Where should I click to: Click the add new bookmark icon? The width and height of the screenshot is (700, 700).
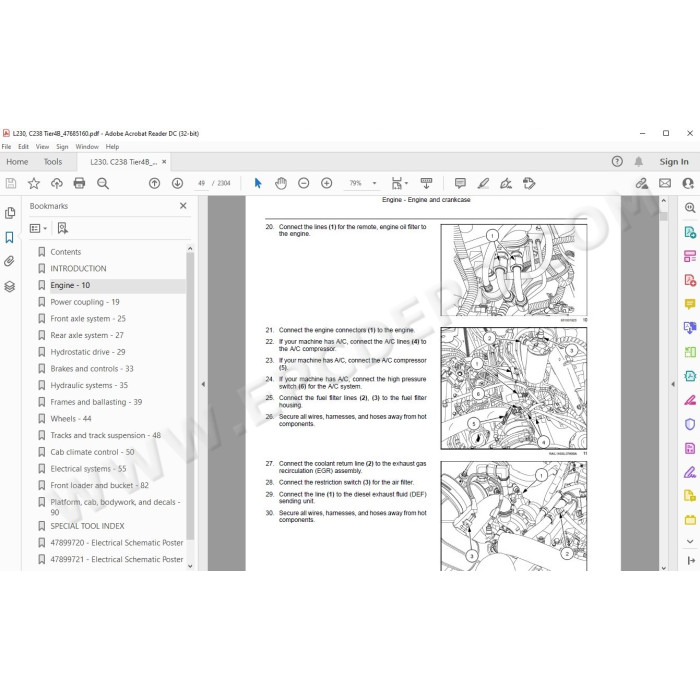(62, 228)
